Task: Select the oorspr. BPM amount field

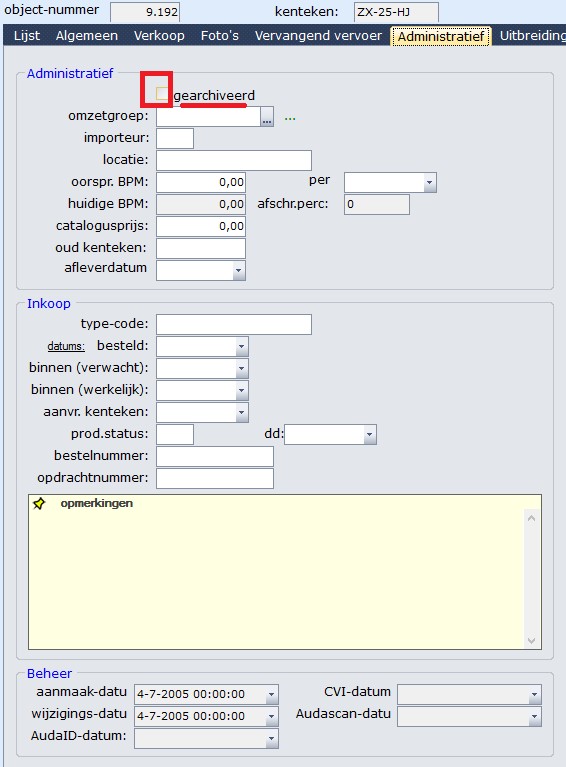Action: coord(201,182)
